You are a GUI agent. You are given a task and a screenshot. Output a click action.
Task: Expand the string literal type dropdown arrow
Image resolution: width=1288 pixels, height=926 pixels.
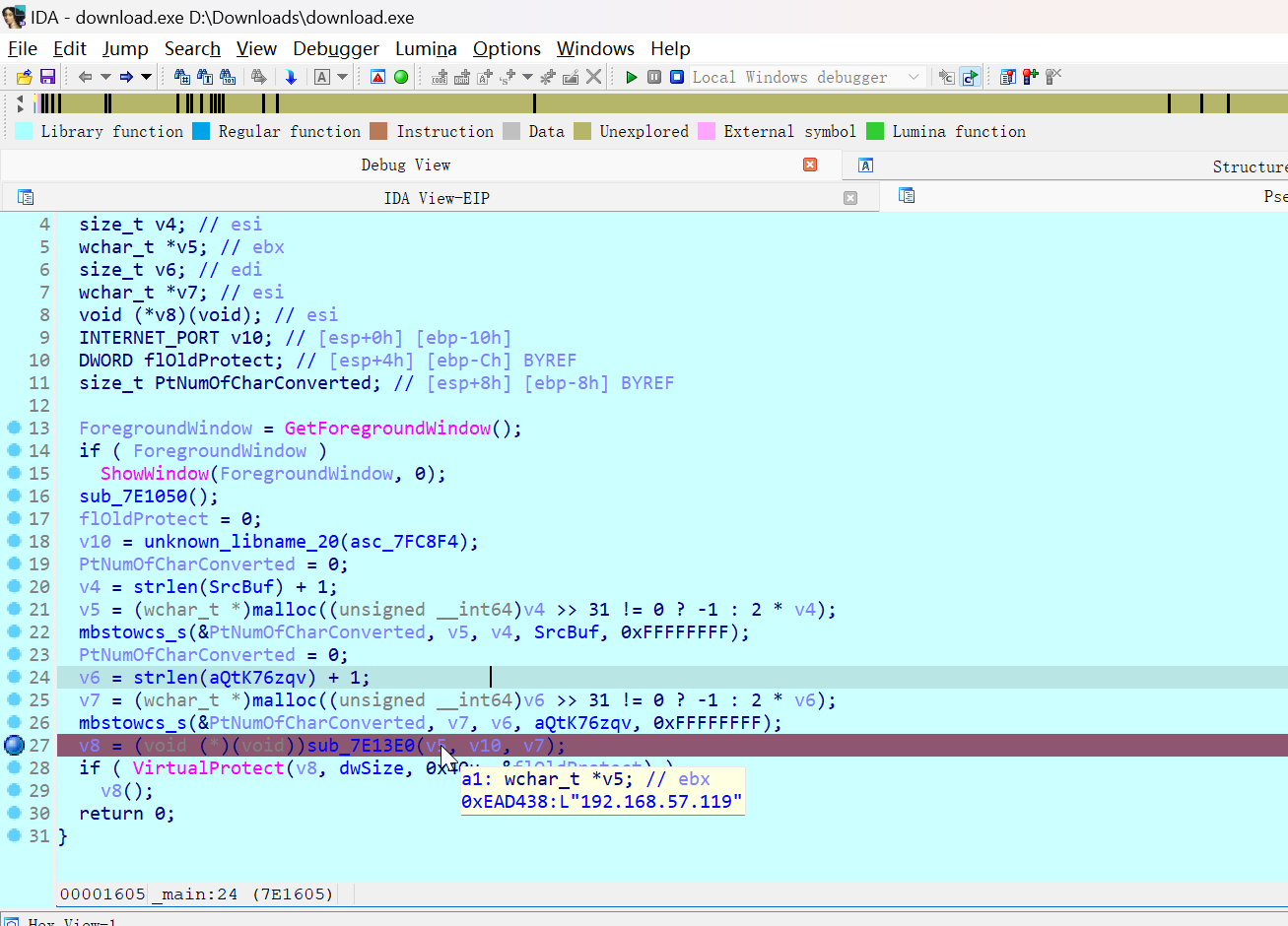[x=527, y=77]
